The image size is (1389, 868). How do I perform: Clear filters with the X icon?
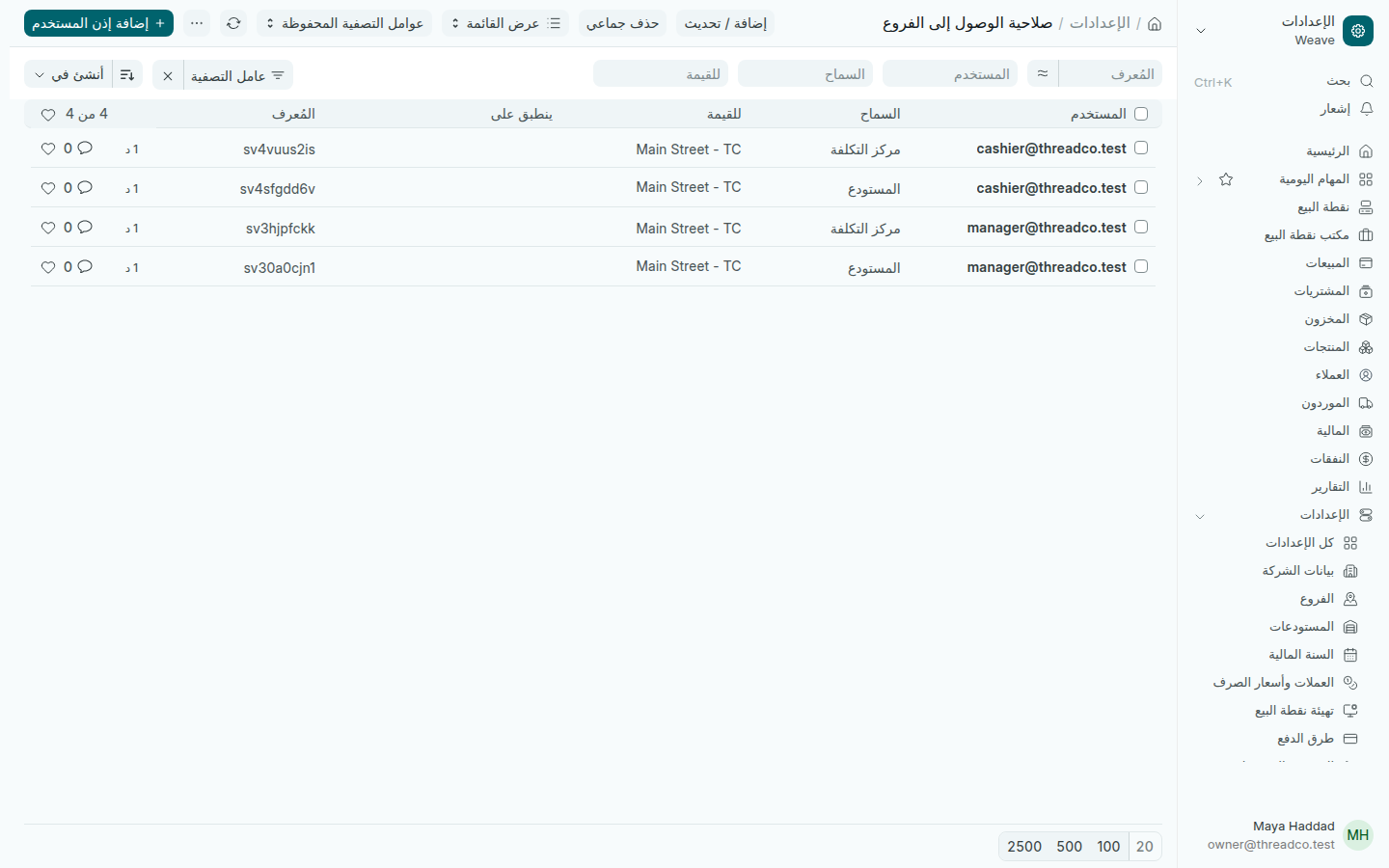click(168, 75)
